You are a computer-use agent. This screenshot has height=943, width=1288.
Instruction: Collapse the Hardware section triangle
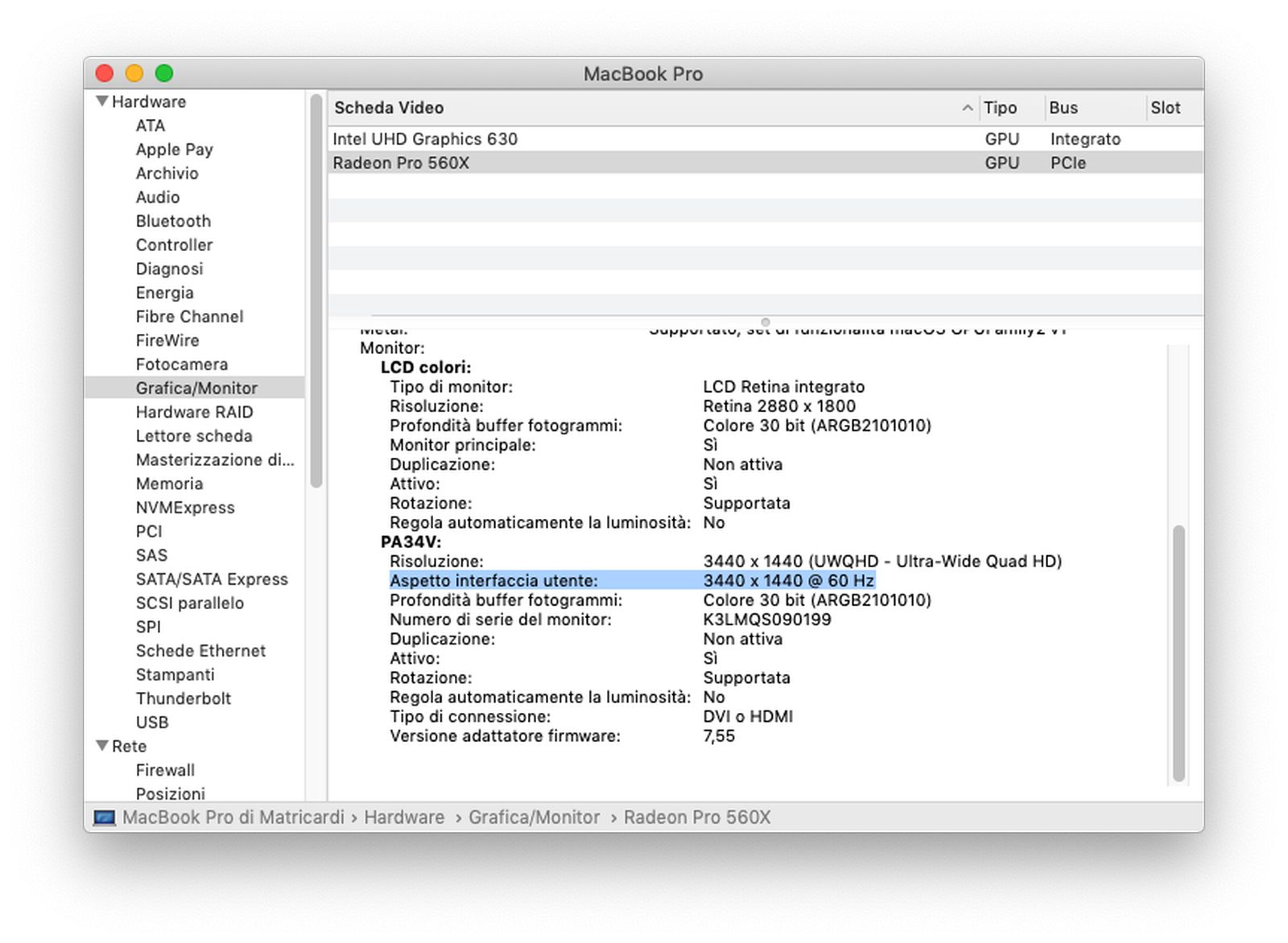click(x=102, y=101)
